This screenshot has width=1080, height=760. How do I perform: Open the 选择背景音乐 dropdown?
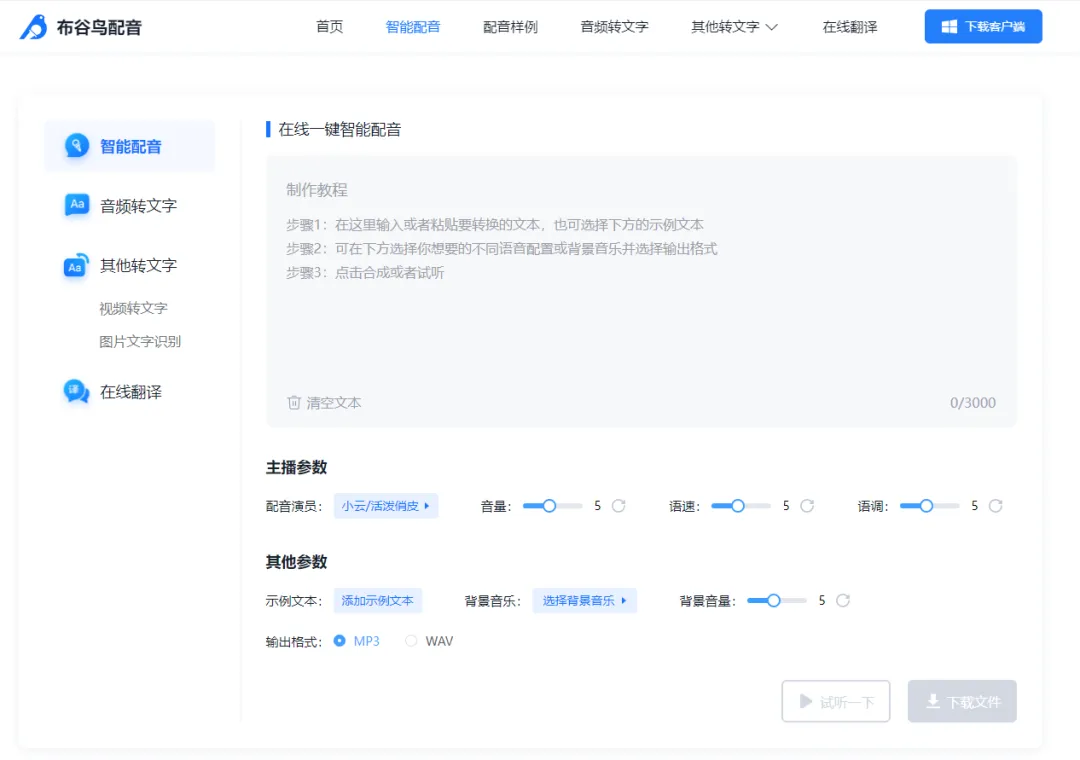coord(584,600)
